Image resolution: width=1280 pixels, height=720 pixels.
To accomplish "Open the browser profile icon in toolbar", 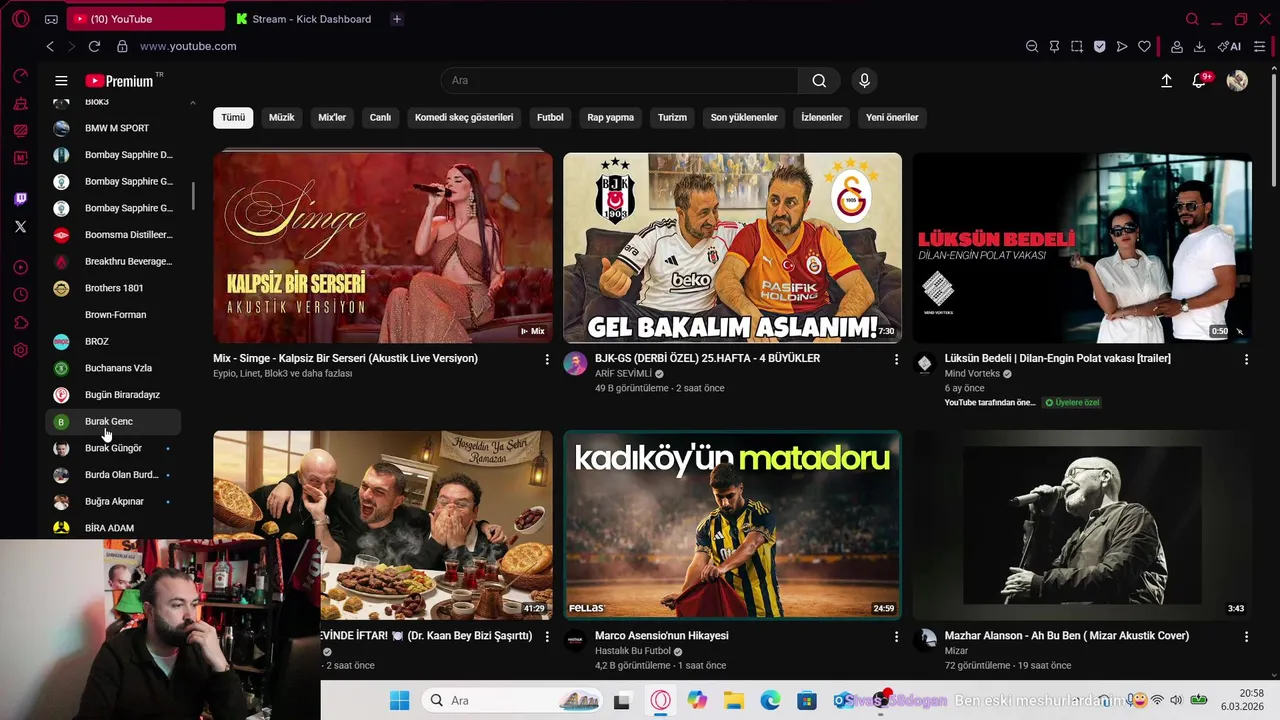I will coord(1177,46).
